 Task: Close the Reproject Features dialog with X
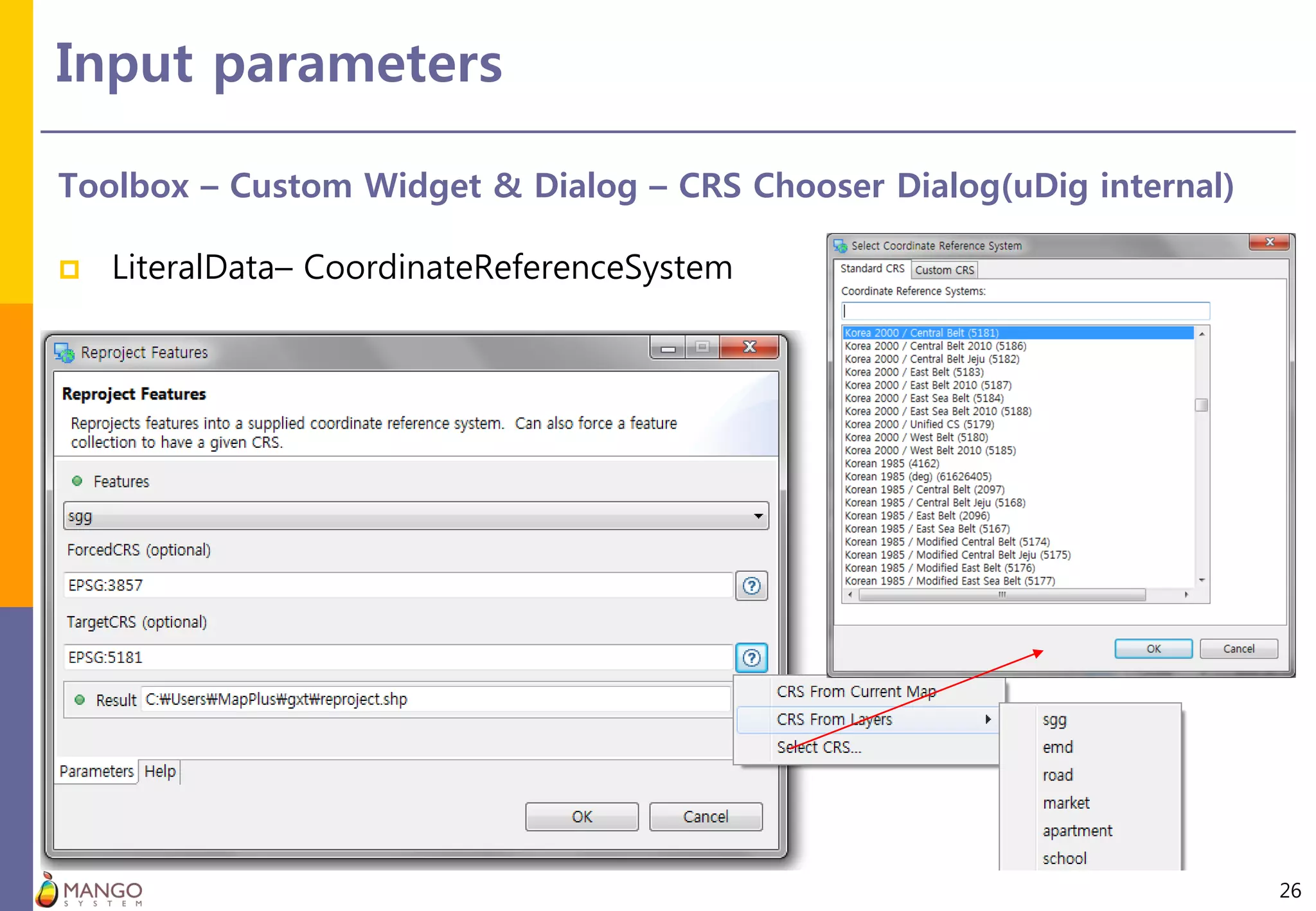coord(749,347)
